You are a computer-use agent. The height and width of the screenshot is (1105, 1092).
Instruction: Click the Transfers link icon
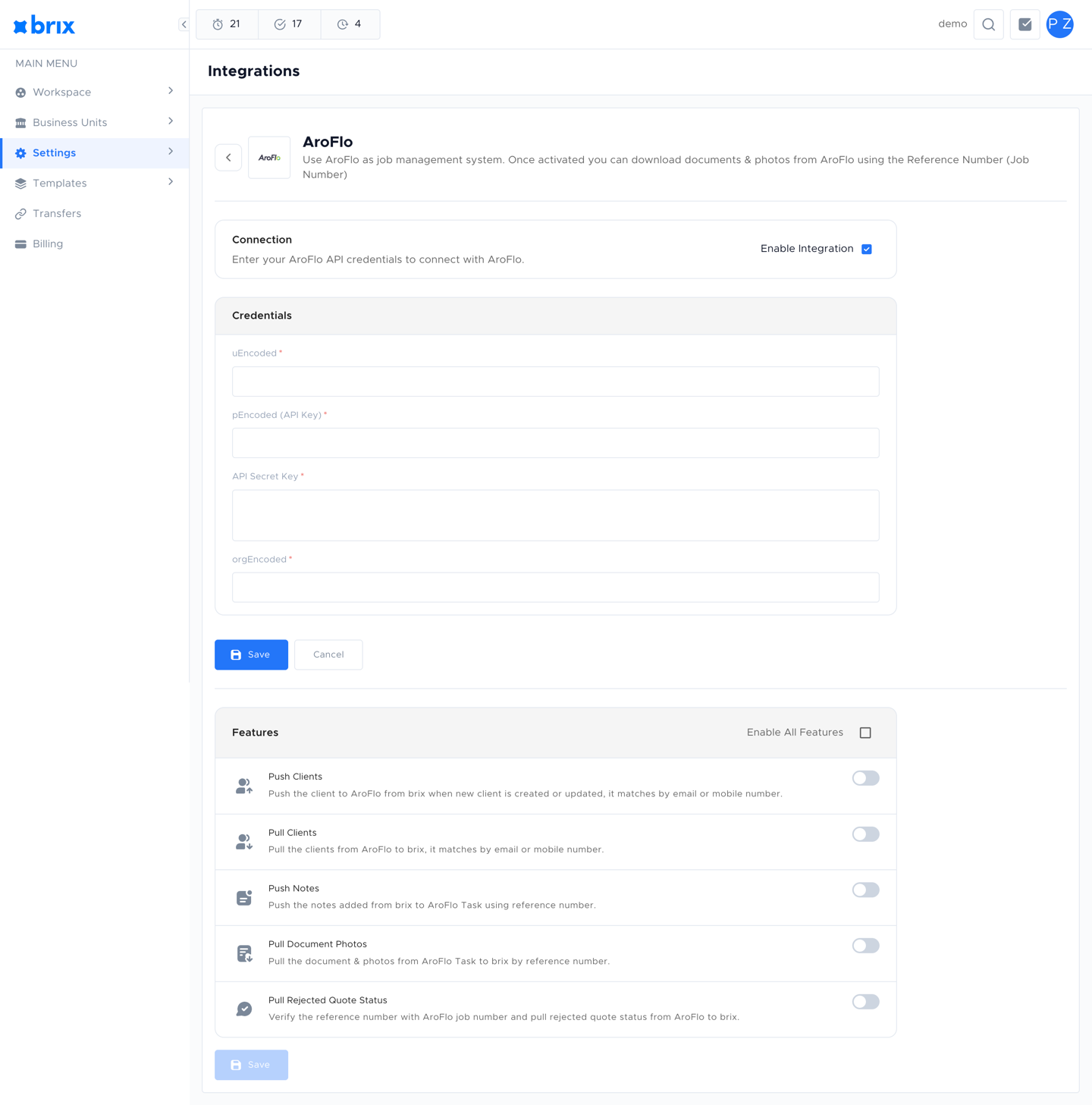coord(20,214)
